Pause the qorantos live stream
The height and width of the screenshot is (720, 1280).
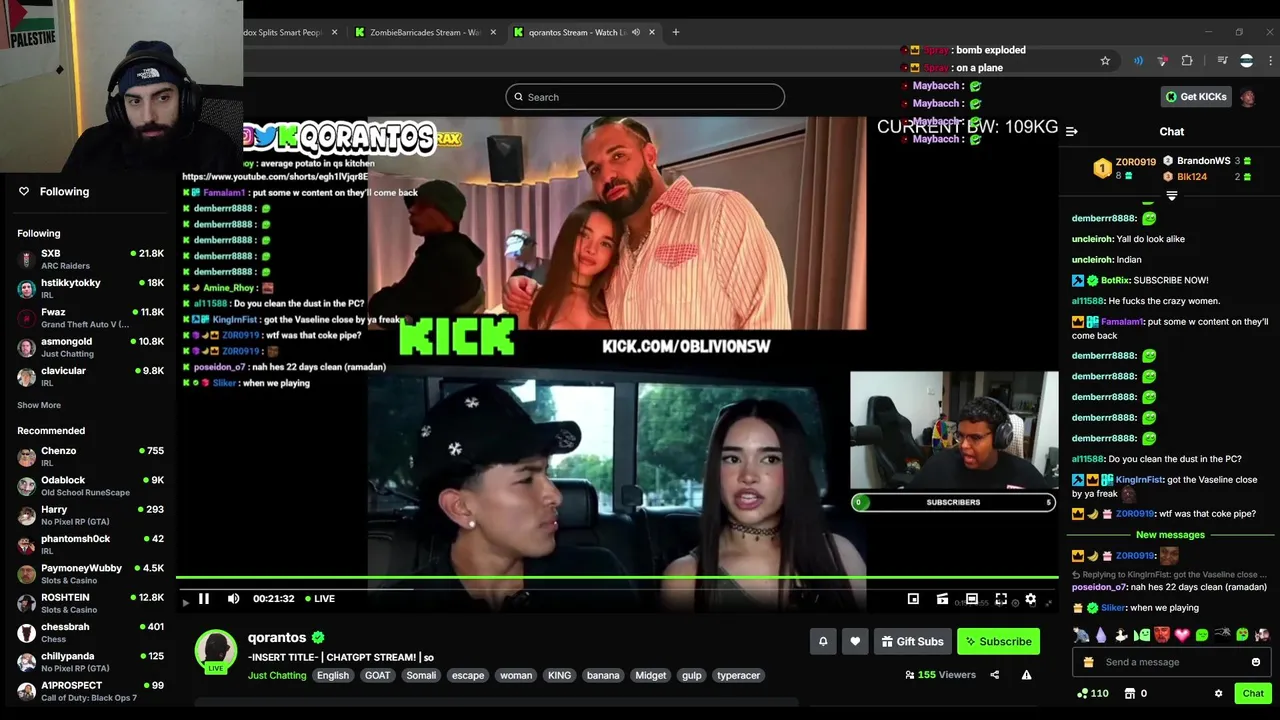[204, 599]
